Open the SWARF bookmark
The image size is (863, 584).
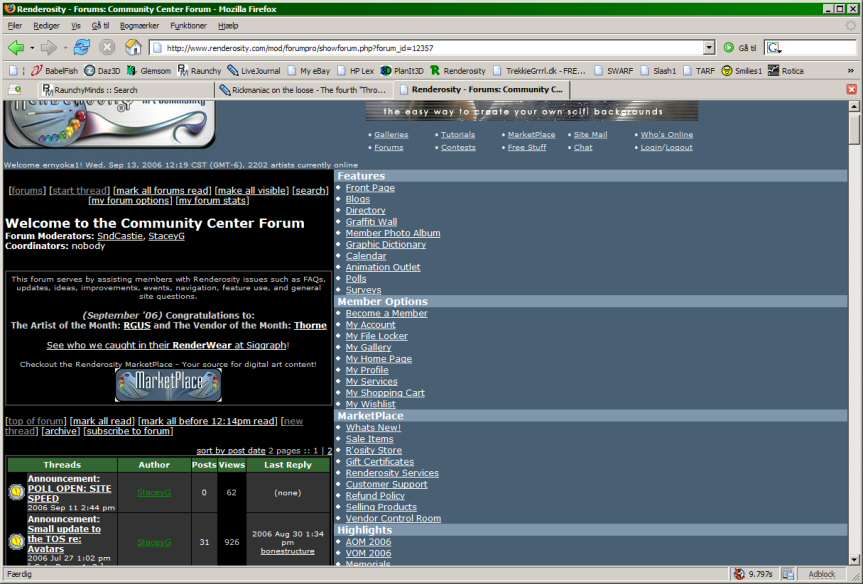(614, 70)
